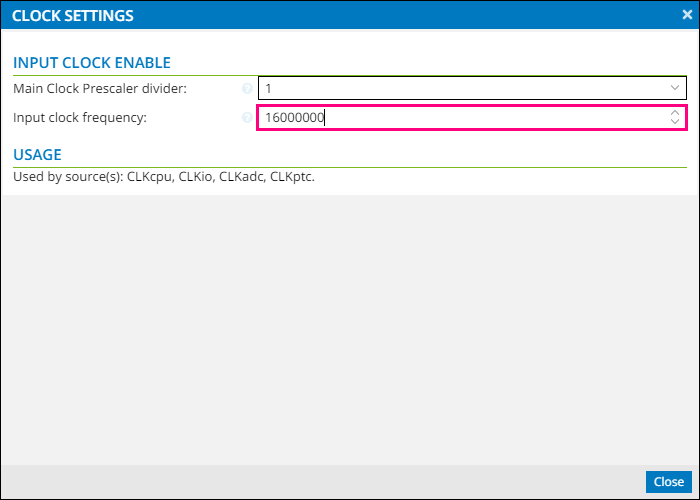
Task: Decrease input clock frequency with the down arrow
Action: tap(675, 121)
